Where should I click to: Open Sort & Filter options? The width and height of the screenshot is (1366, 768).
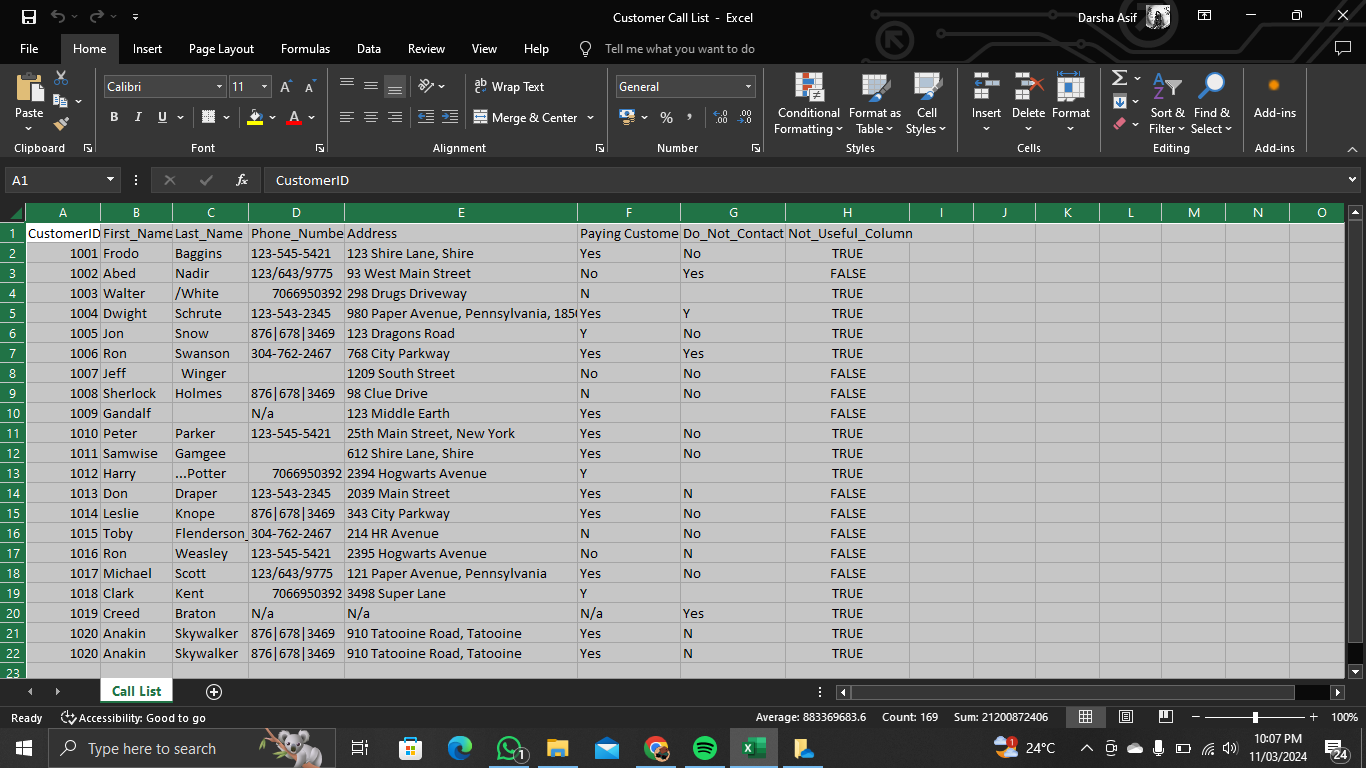pos(1166,103)
